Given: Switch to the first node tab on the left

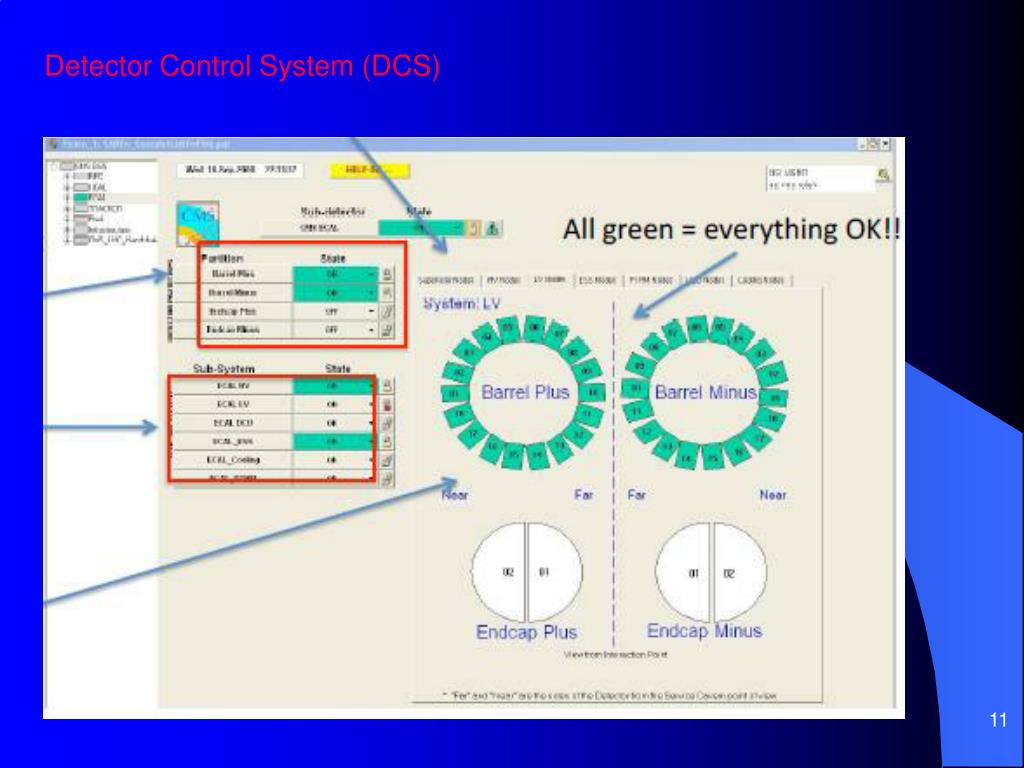Looking at the screenshot, I should pyautogui.click(x=446, y=280).
